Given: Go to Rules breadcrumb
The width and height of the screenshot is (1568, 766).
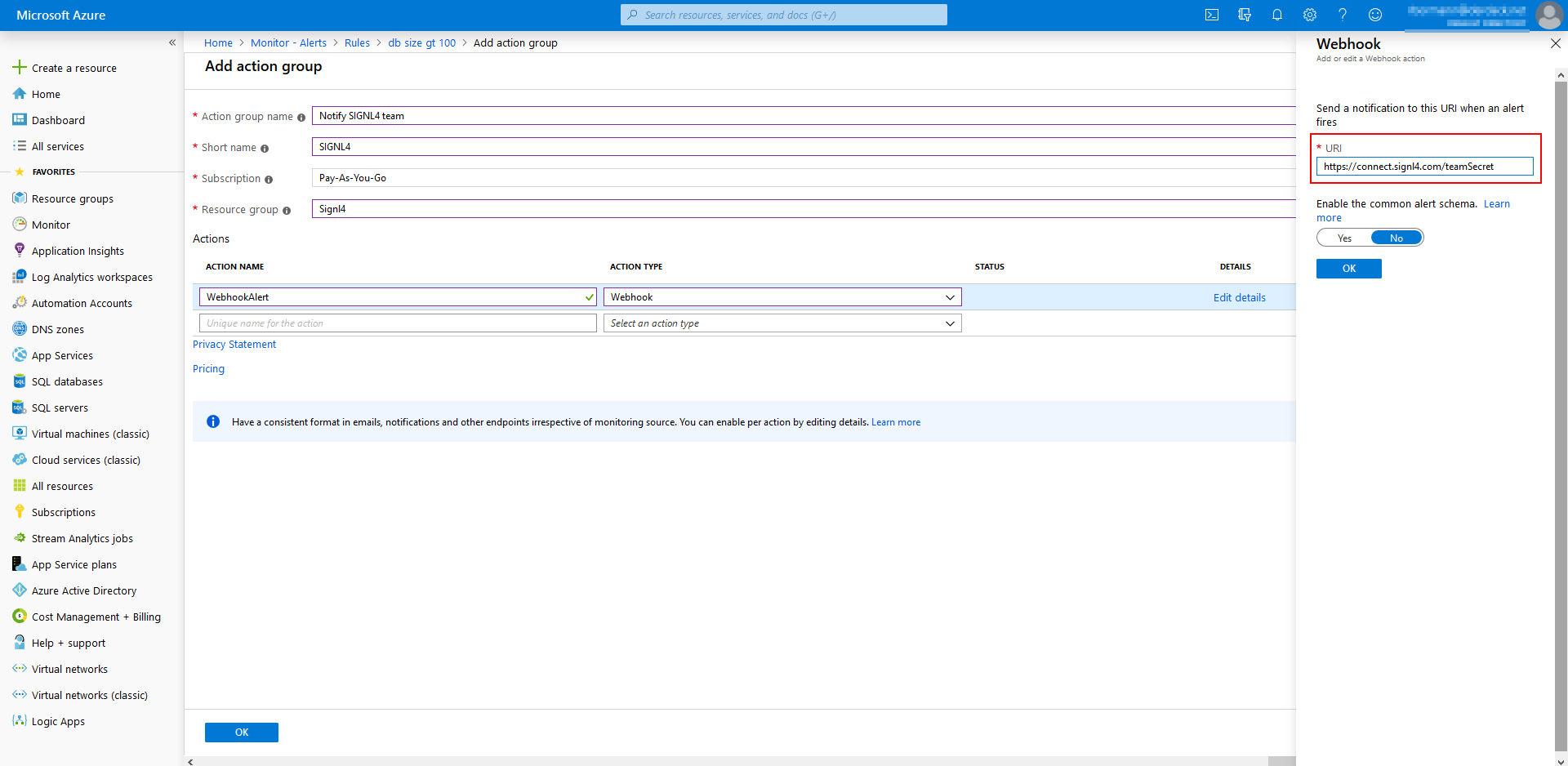Looking at the screenshot, I should (357, 42).
